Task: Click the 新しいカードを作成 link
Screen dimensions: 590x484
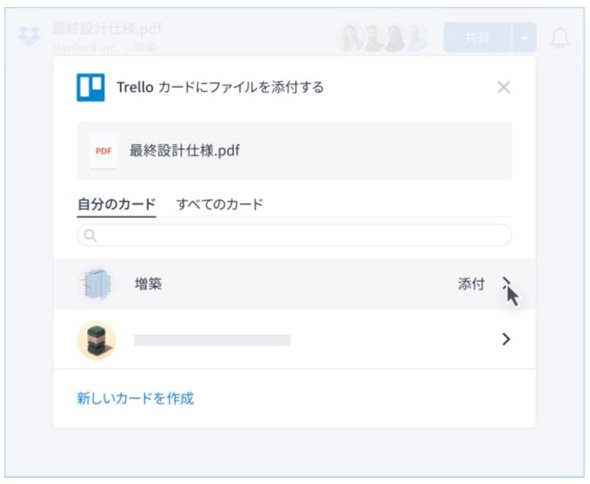Action: [x=135, y=398]
